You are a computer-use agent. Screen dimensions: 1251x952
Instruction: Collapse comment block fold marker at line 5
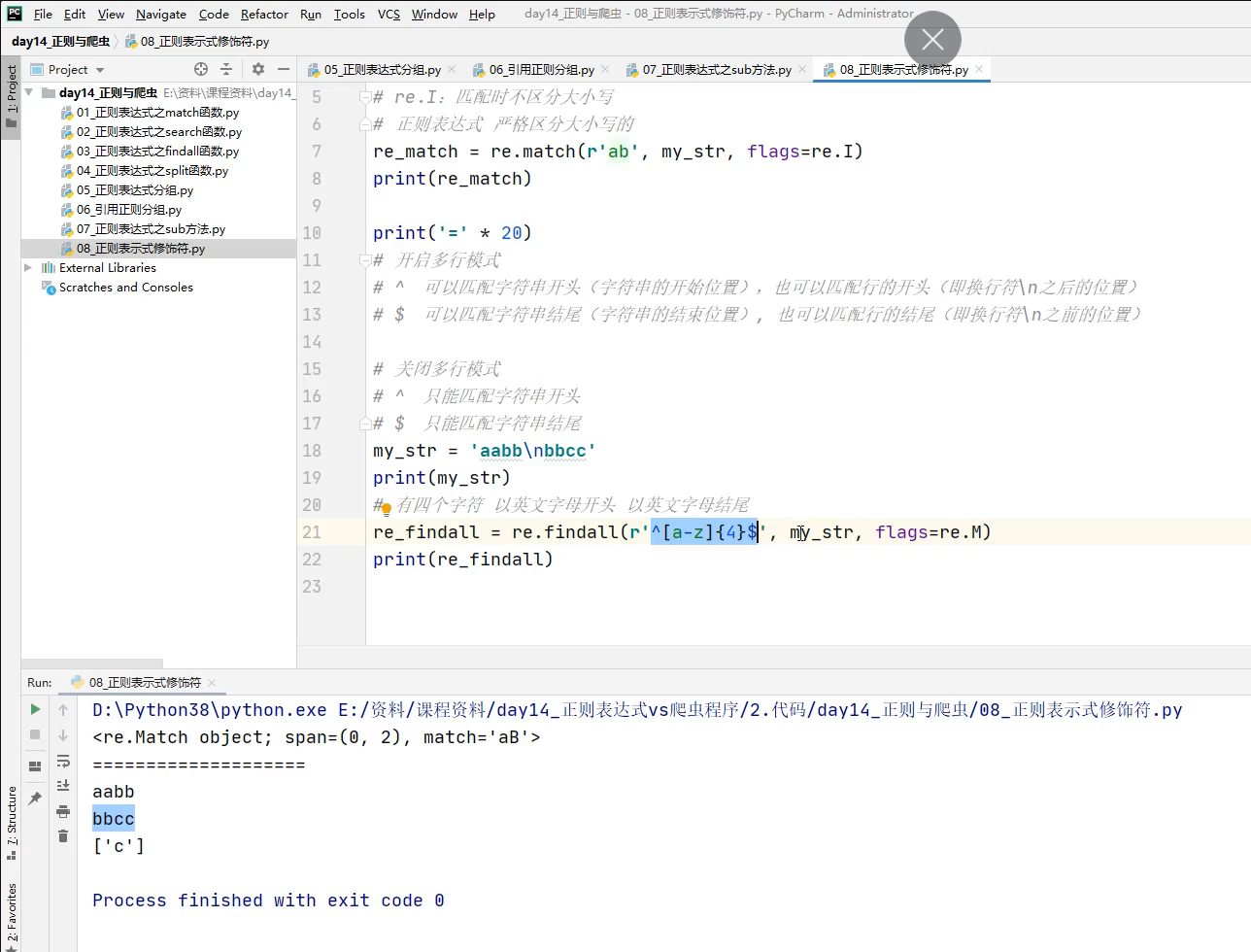[365, 96]
